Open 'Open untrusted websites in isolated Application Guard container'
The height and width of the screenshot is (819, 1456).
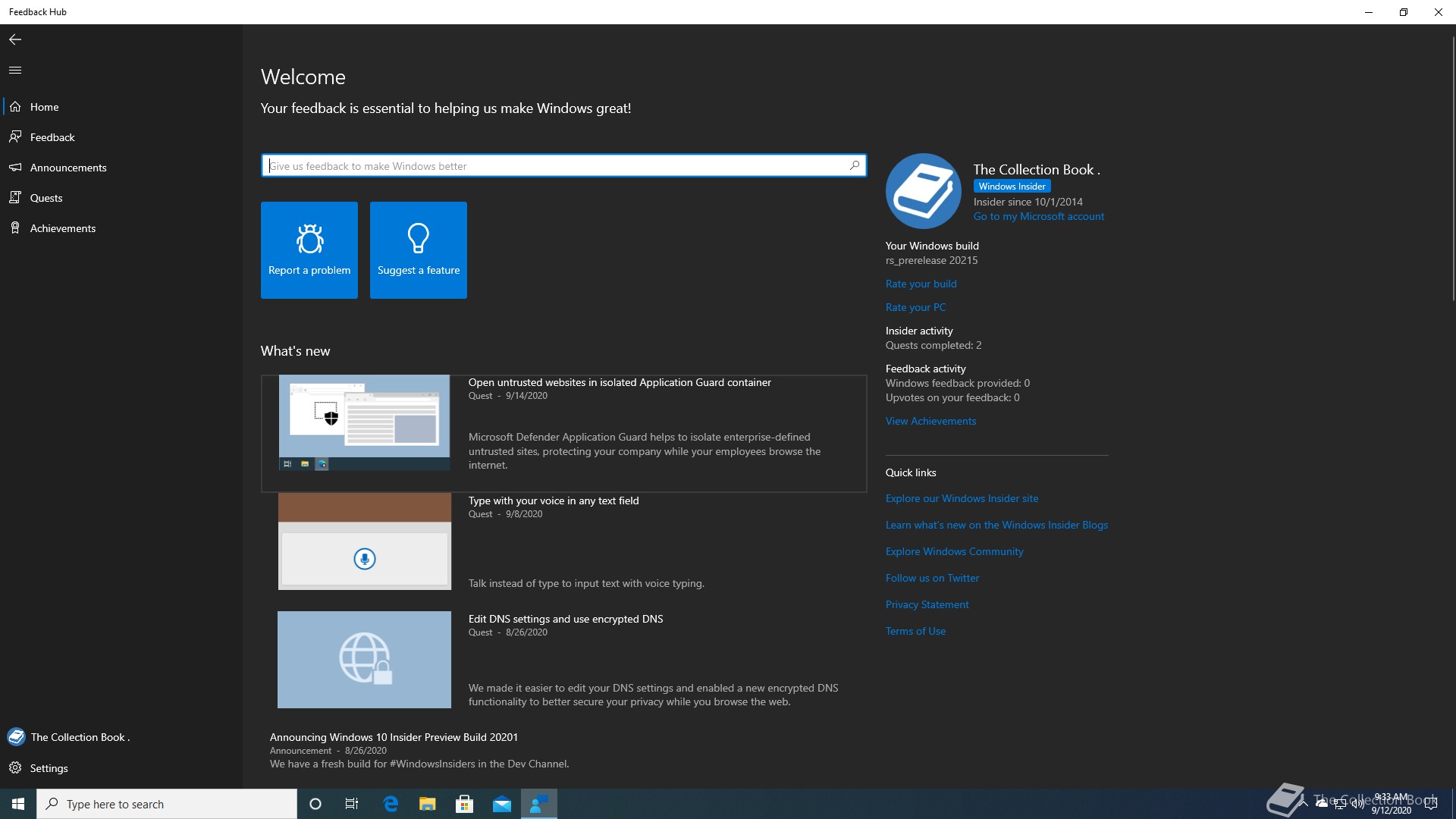(620, 382)
